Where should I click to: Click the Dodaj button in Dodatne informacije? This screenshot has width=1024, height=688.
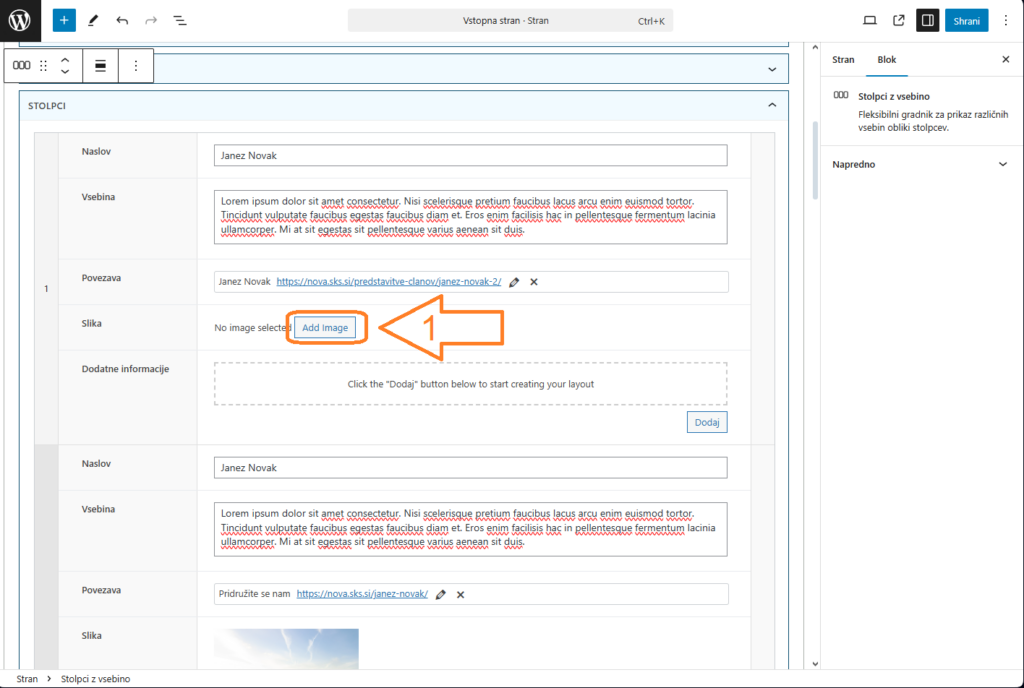coord(707,422)
